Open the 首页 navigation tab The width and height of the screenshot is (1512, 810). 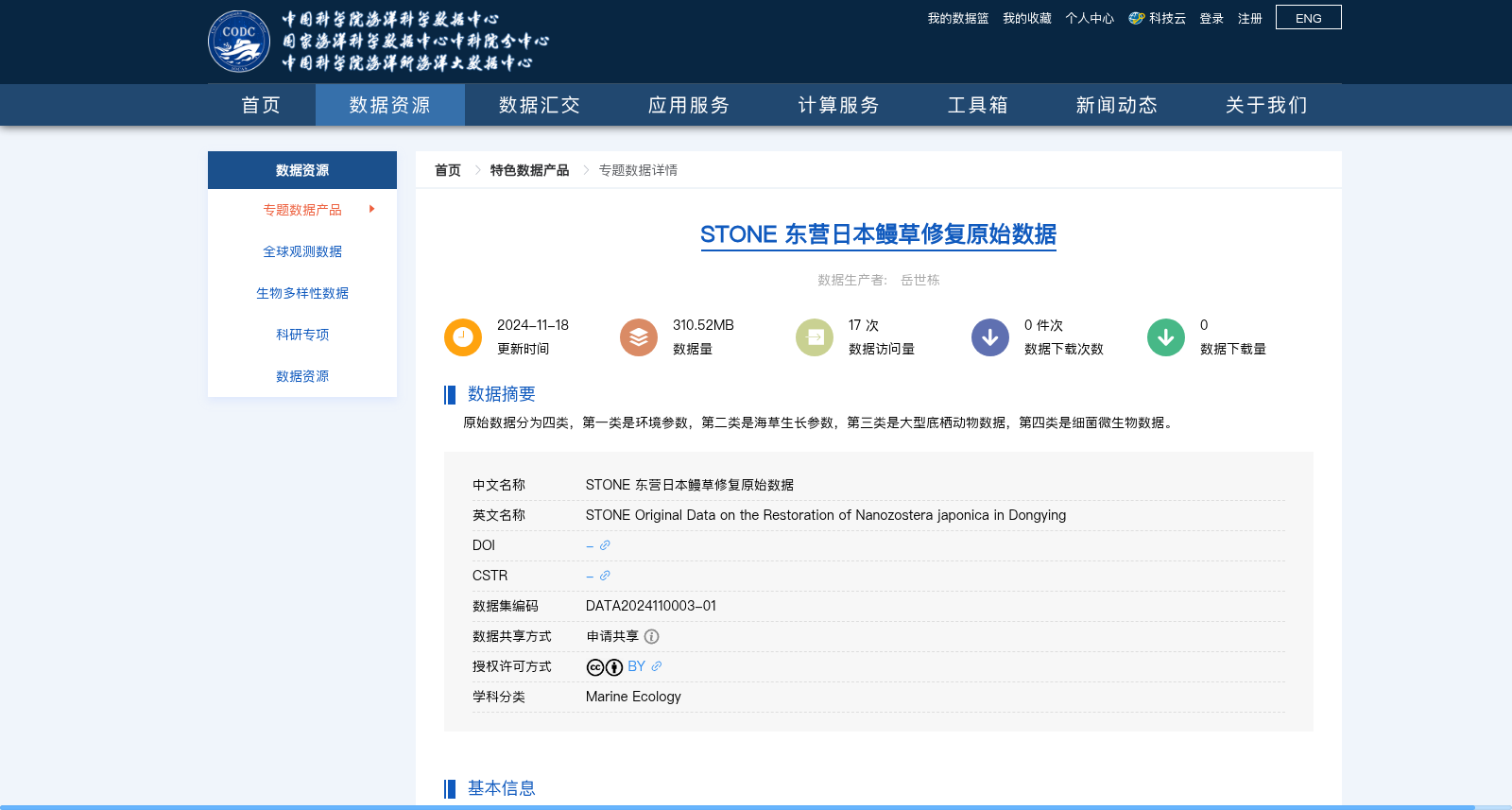coord(261,105)
